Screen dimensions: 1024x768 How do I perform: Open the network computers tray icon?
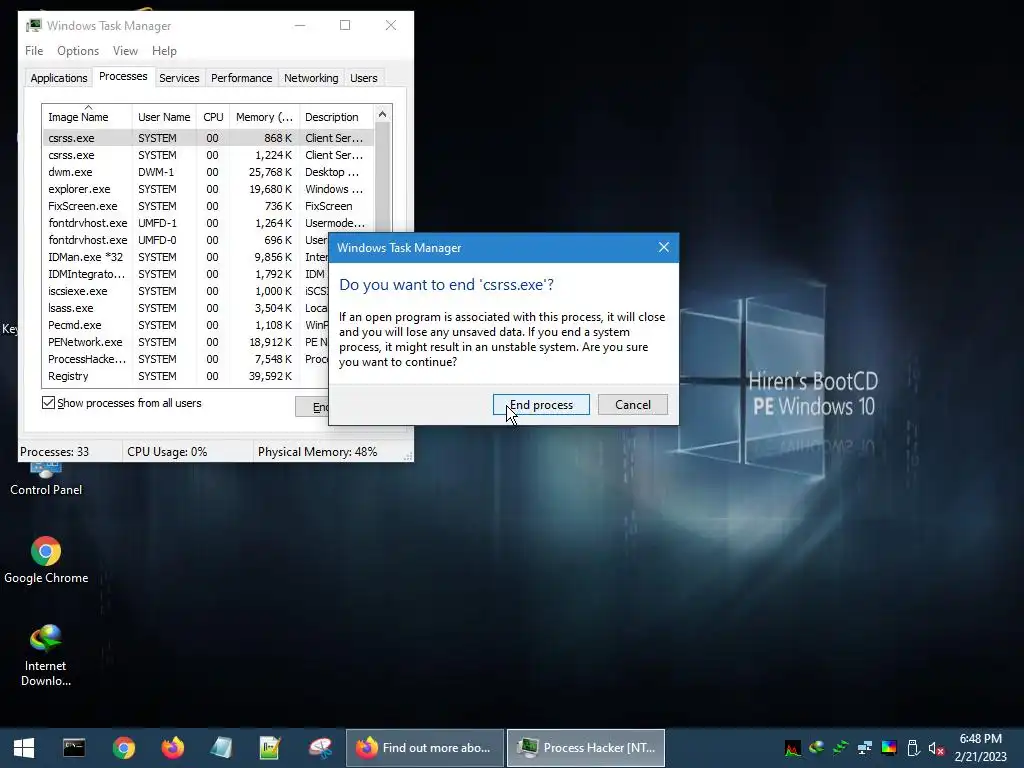click(x=865, y=748)
